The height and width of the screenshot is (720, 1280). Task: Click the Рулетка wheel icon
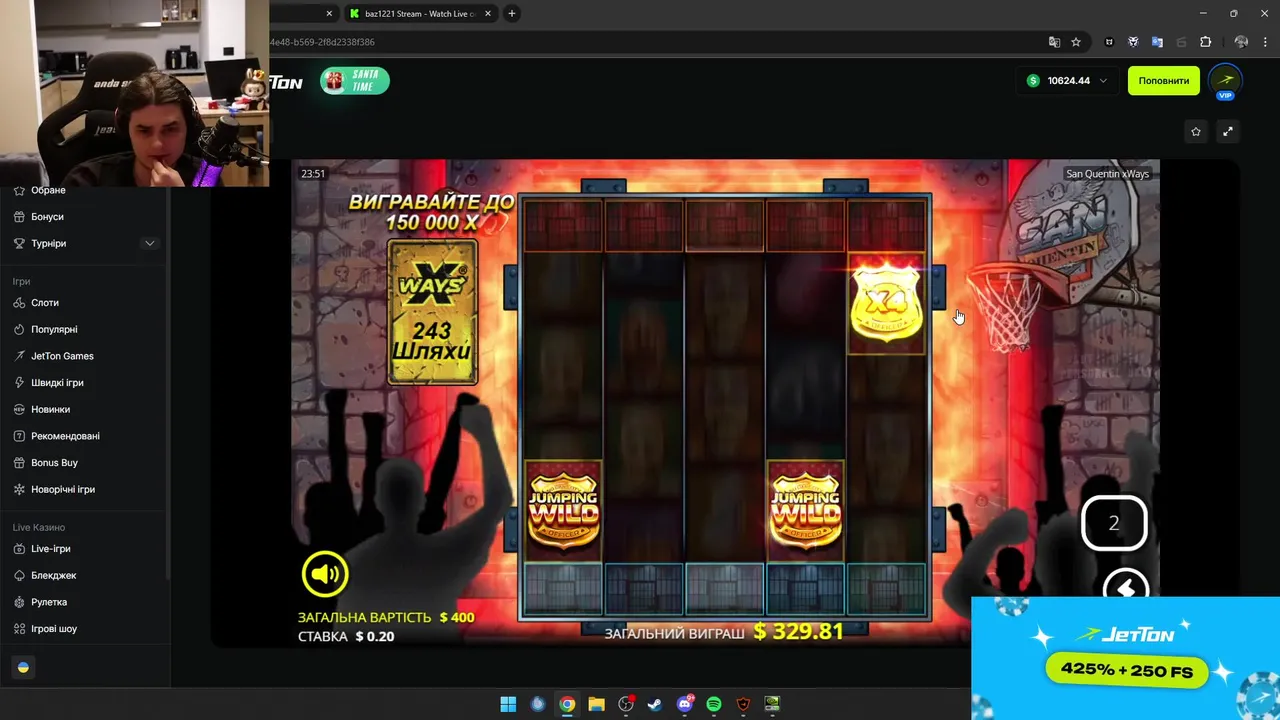20,602
